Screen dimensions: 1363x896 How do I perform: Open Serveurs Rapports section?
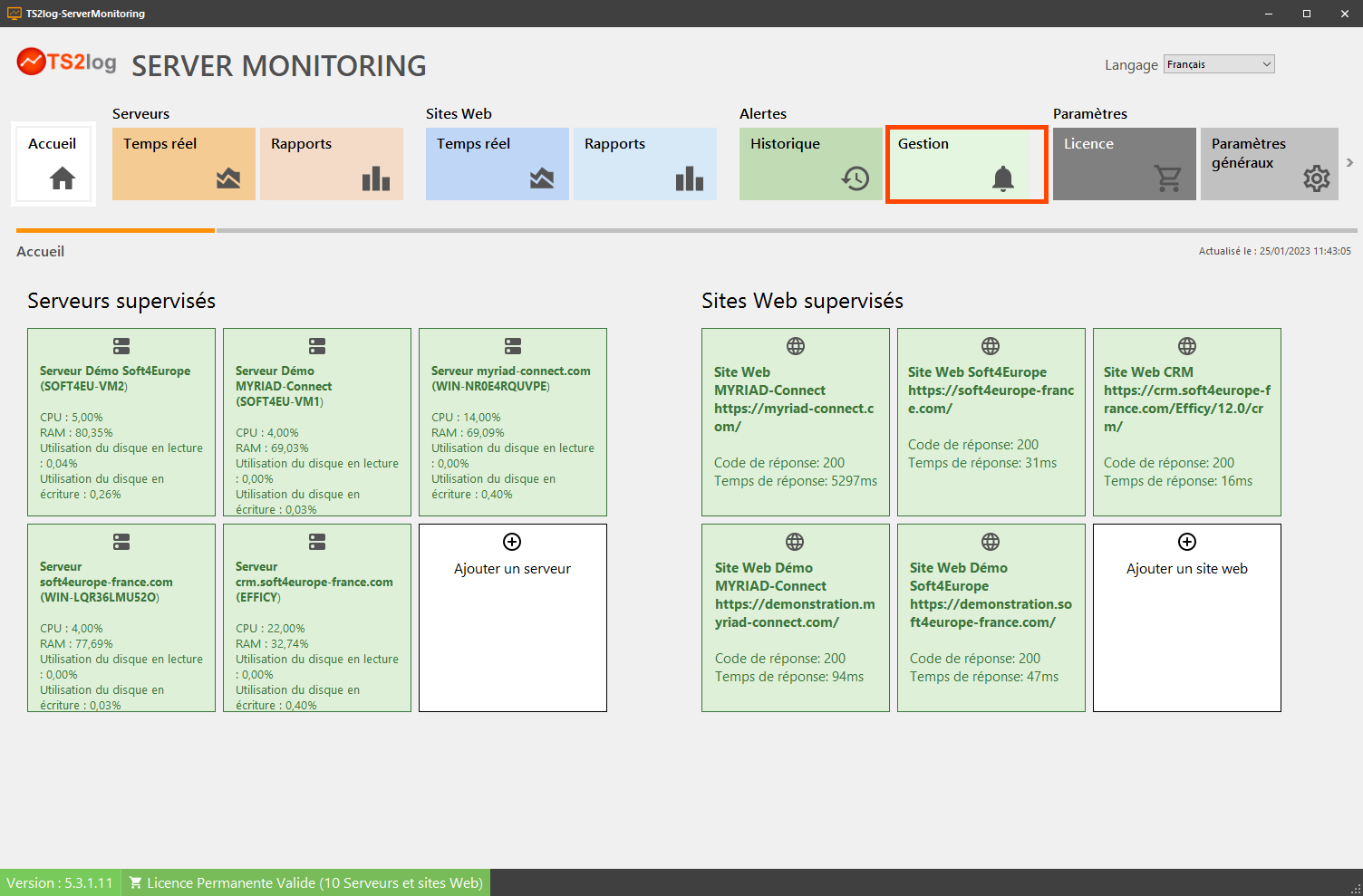[x=332, y=164]
